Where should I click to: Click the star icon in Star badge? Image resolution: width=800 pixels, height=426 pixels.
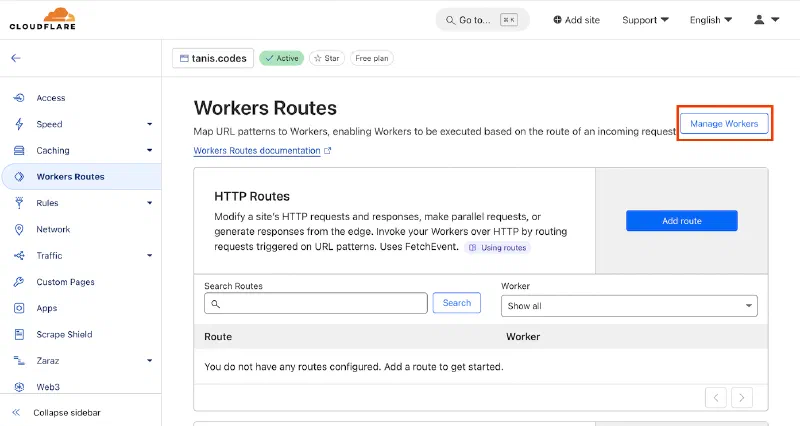point(317,58)
